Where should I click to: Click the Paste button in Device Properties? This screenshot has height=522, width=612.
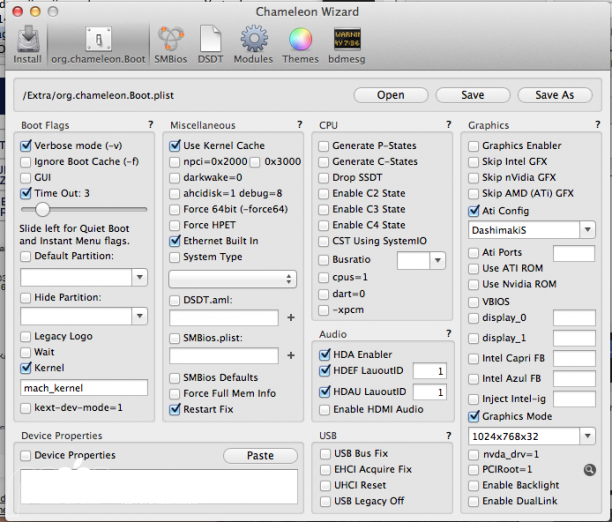pyautogui.click(x=260, y=456)
